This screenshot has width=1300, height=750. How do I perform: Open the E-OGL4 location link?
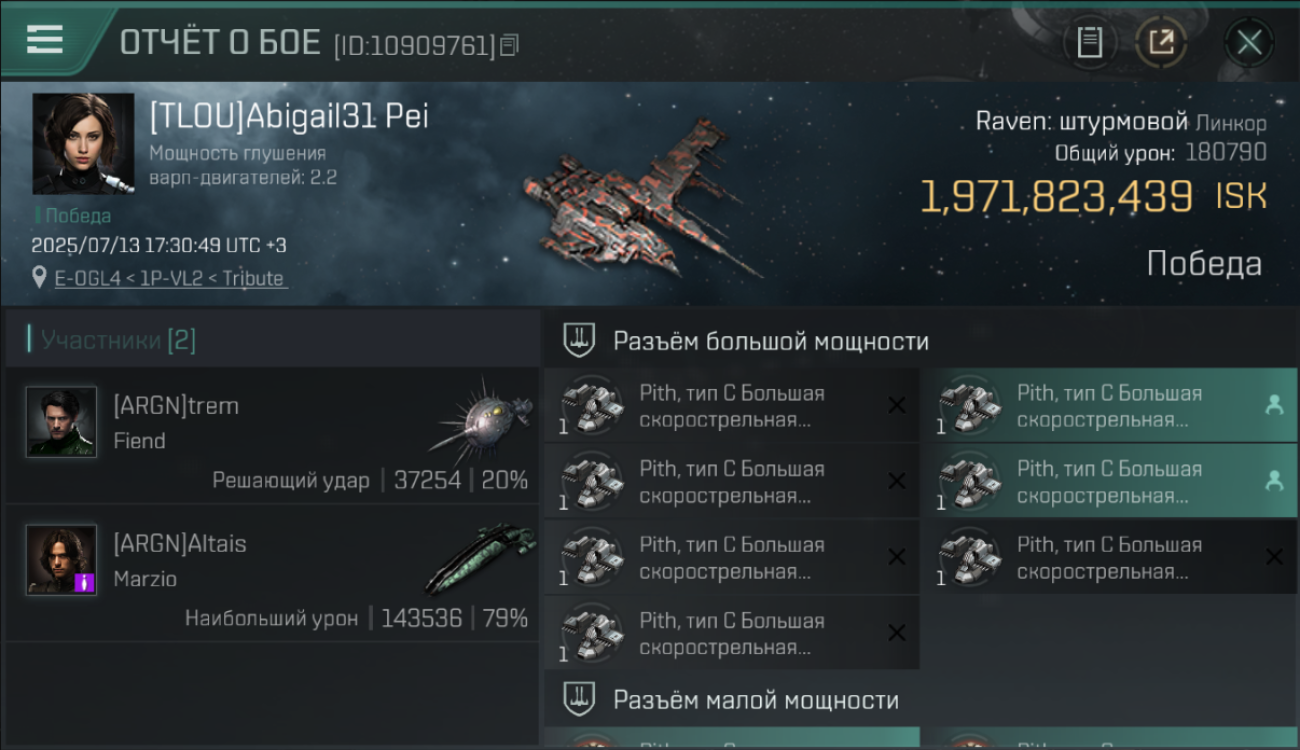click(171, 278)
